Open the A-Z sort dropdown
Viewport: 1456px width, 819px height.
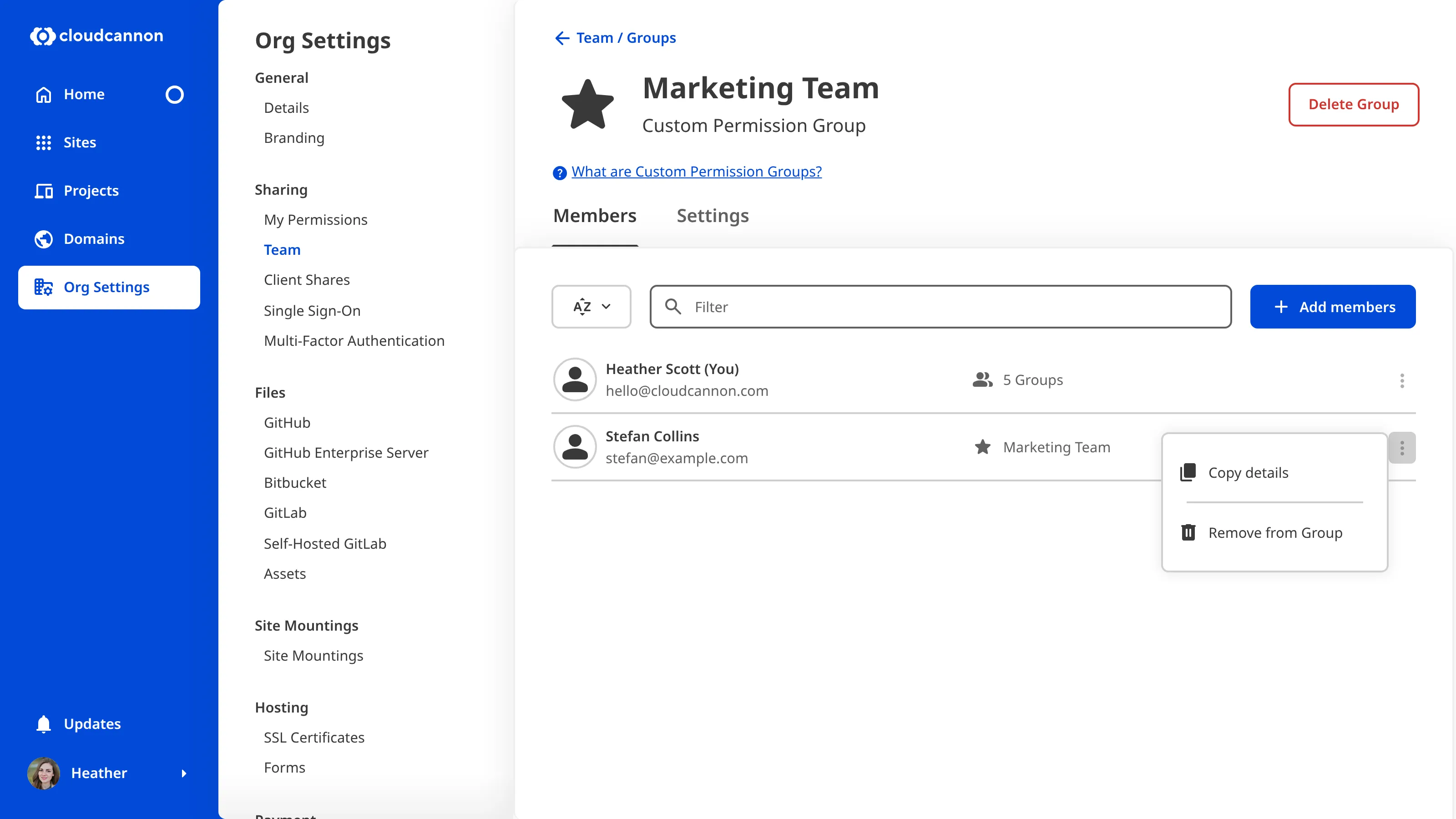591,306
